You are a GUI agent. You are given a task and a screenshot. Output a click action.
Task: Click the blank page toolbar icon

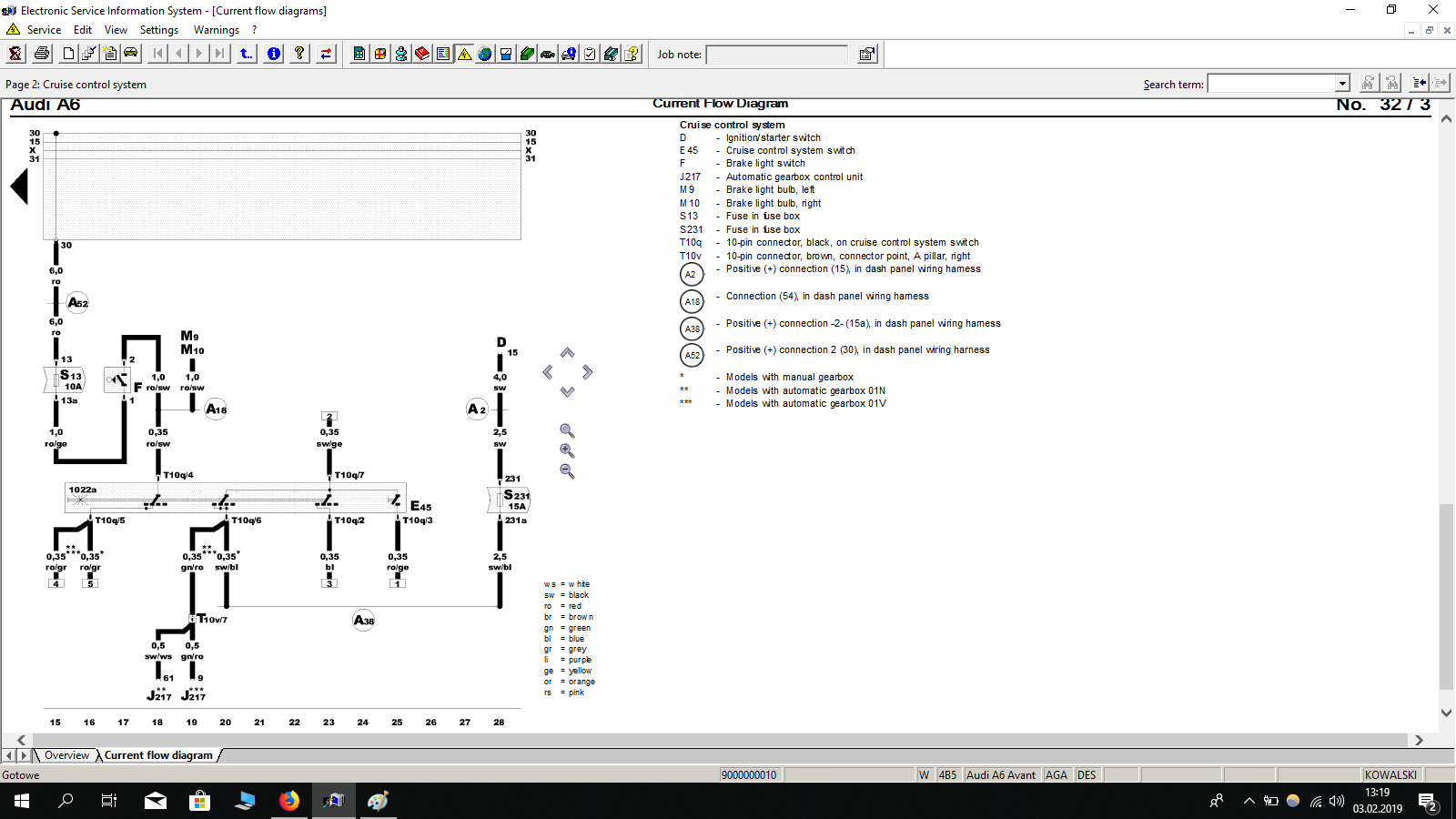68,54
